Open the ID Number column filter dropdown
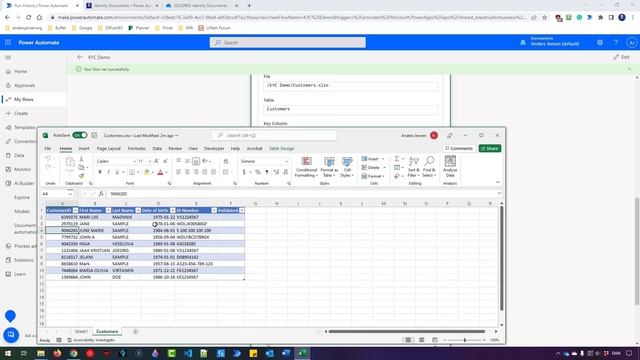The height and width of the screenshot is (360, 640). click(214, 211)
